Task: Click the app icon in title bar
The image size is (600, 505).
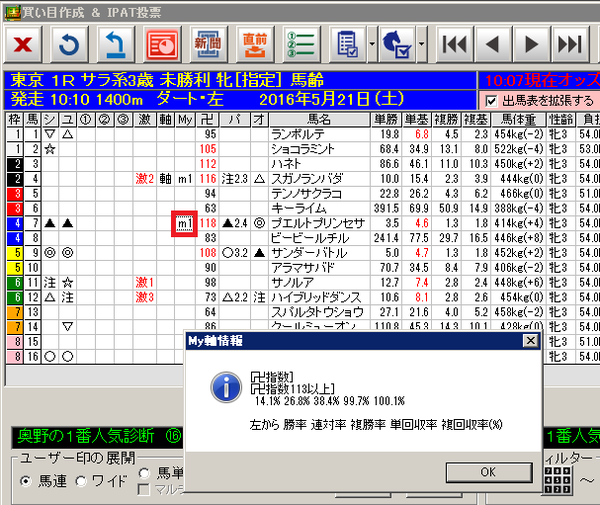Action: 12,12
